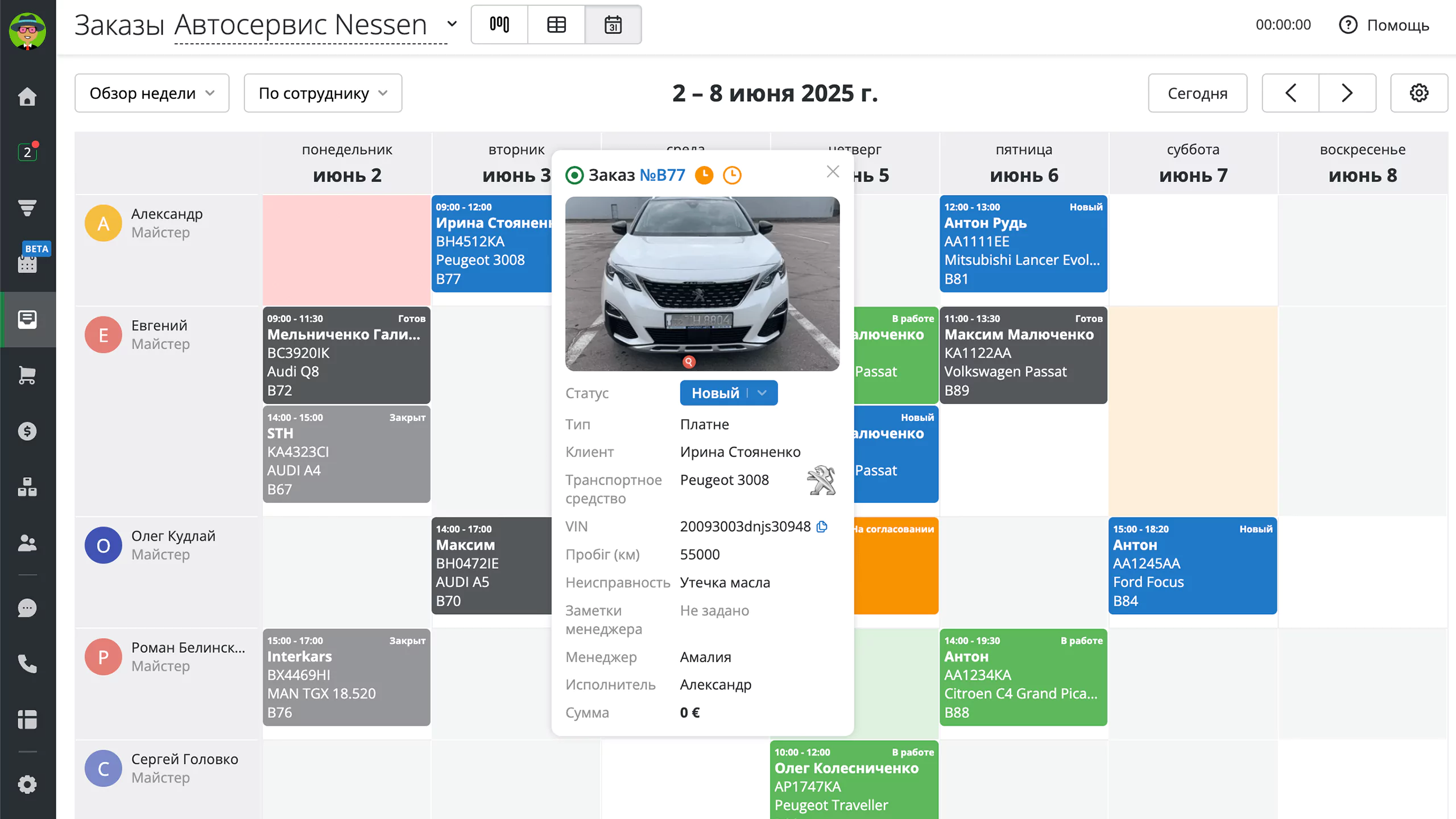Open settings gear in the sidebar
1456x819 pixels.
coord(27,785)
